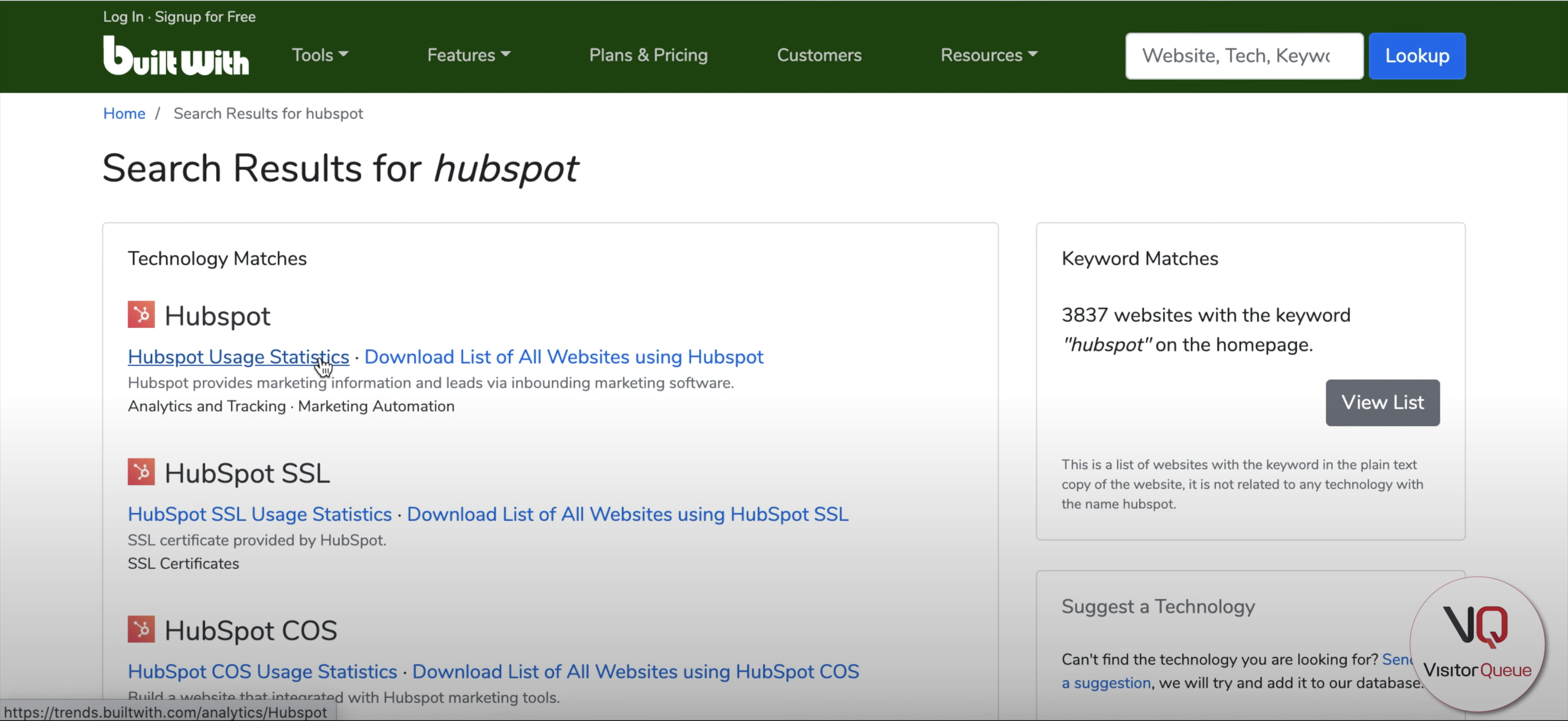Click the HubSpot COS sprocket icon
Viewport: 1568px width, 721px height.
point(141,629)
